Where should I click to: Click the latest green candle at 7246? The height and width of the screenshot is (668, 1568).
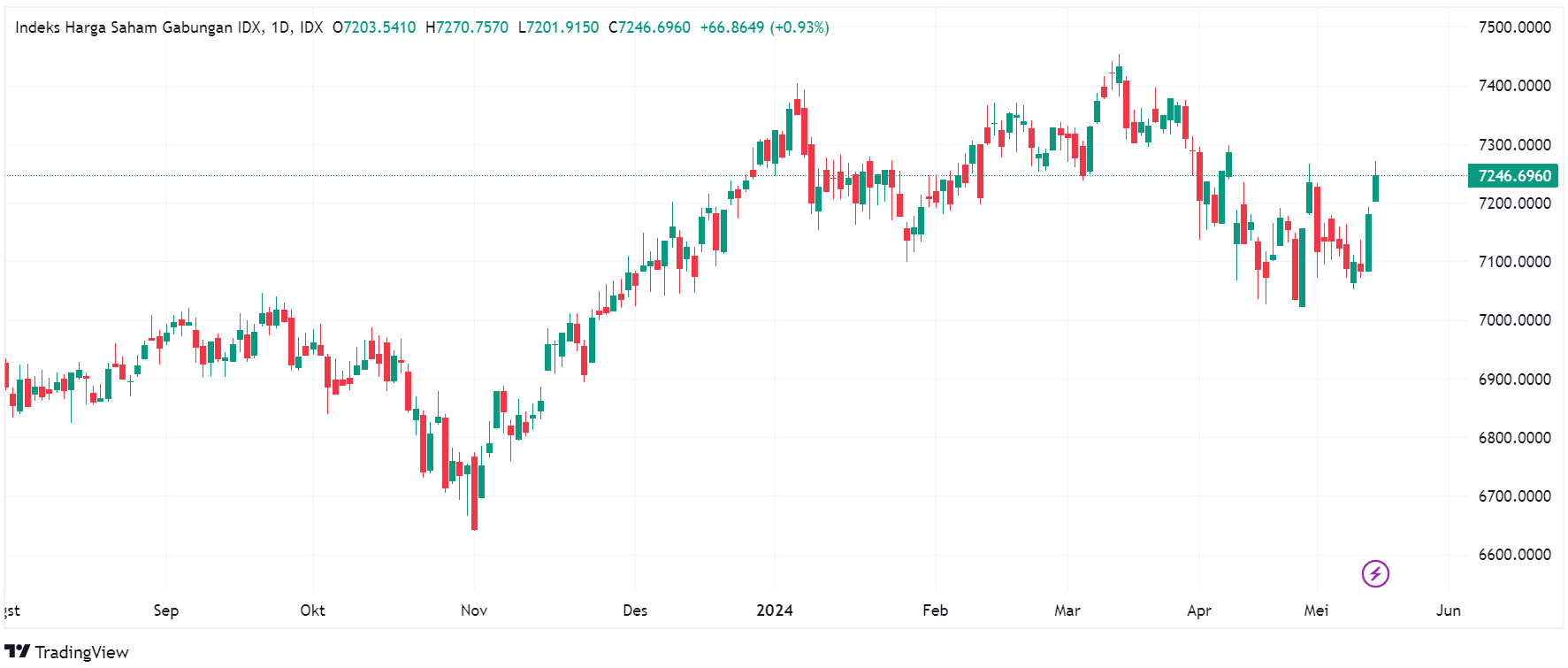[x=1375, y=188]
